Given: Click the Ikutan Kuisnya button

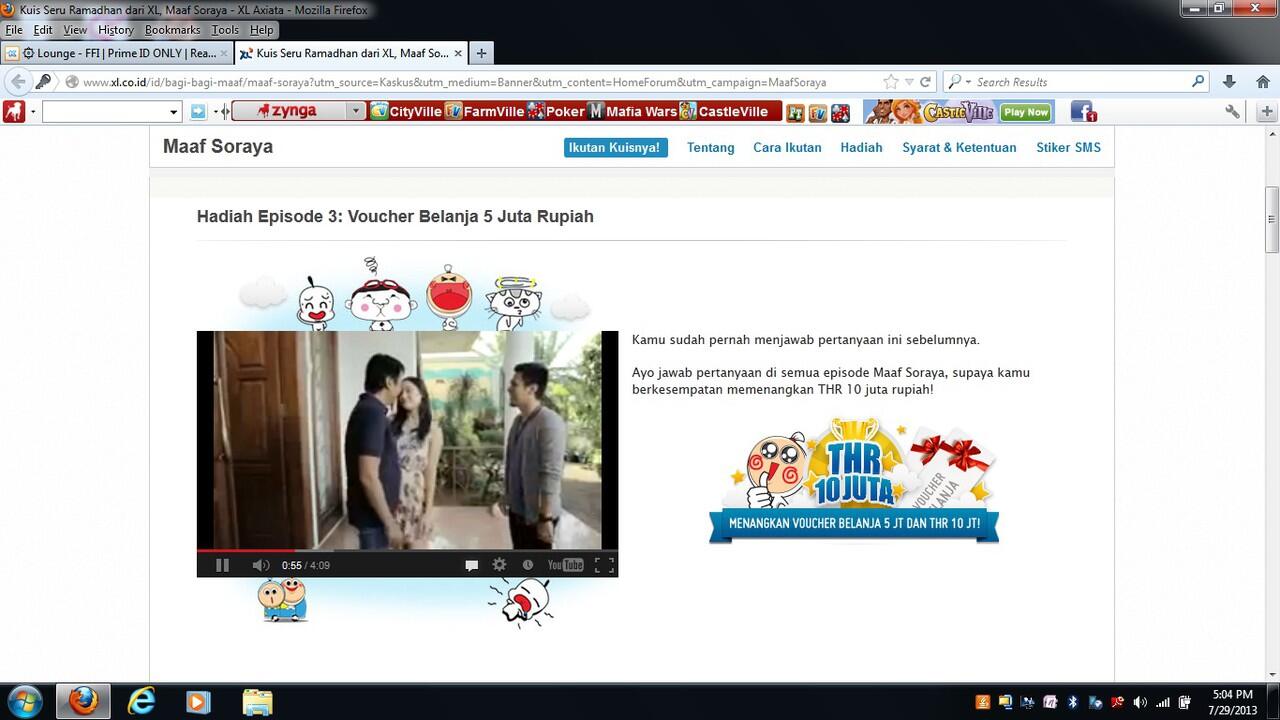Looking at the screenshot, I should point(614,147).
